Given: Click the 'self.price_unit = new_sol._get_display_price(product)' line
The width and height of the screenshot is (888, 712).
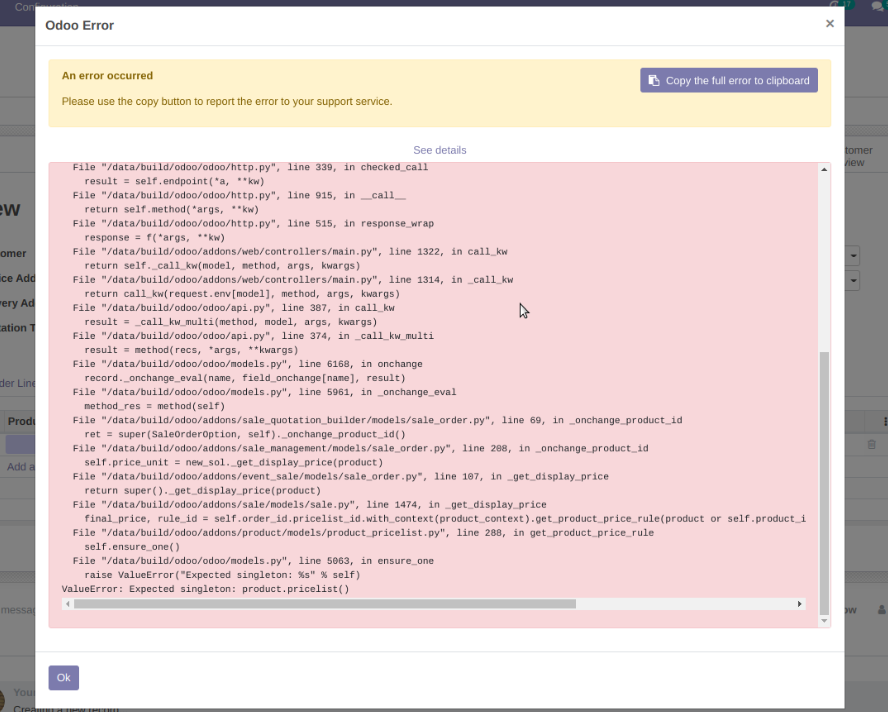Looking at the screenshot, I should (x=234, y=462).
